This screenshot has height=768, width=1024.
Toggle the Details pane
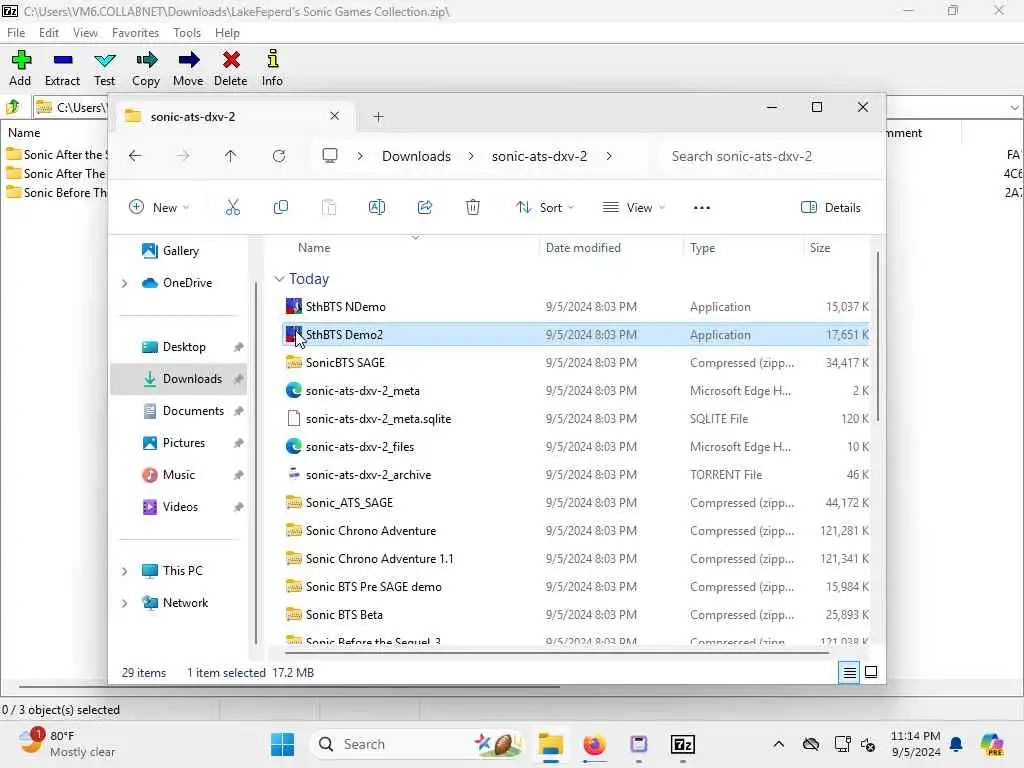click(831, 208)
